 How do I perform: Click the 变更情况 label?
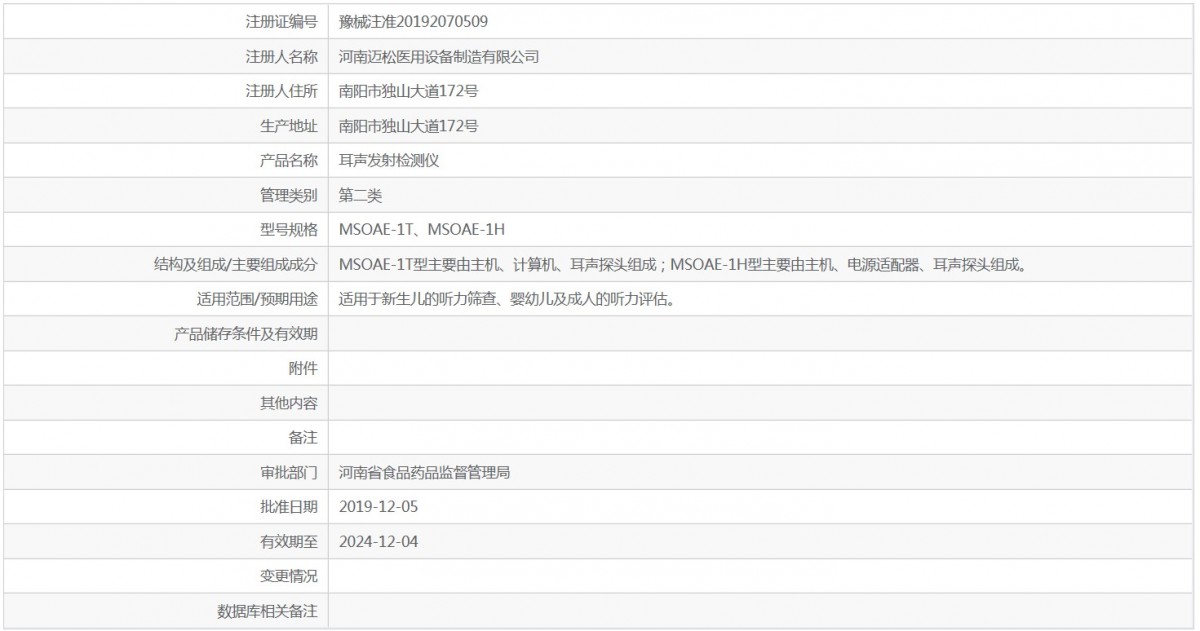coord(289,576)
